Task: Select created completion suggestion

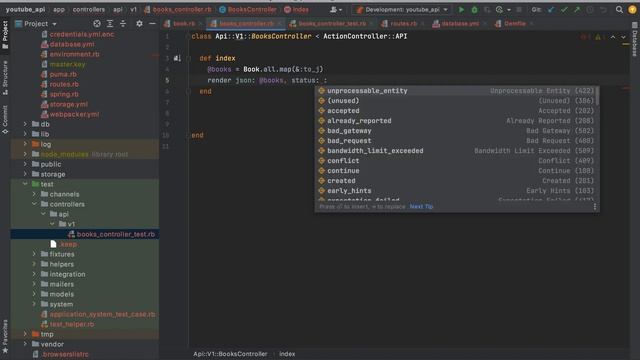Action: coord(456,181)
